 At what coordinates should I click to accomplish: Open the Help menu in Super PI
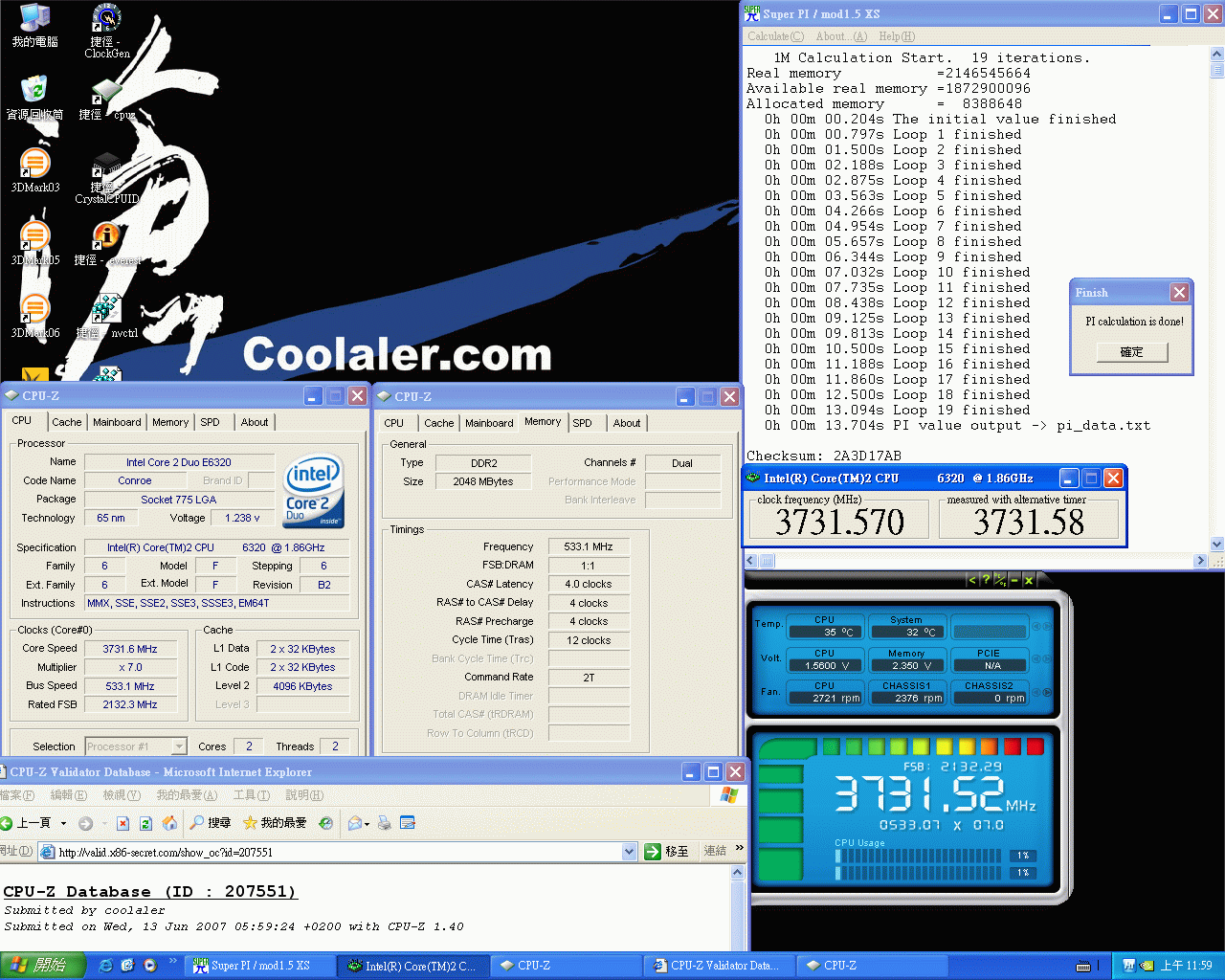click(897, 36)
